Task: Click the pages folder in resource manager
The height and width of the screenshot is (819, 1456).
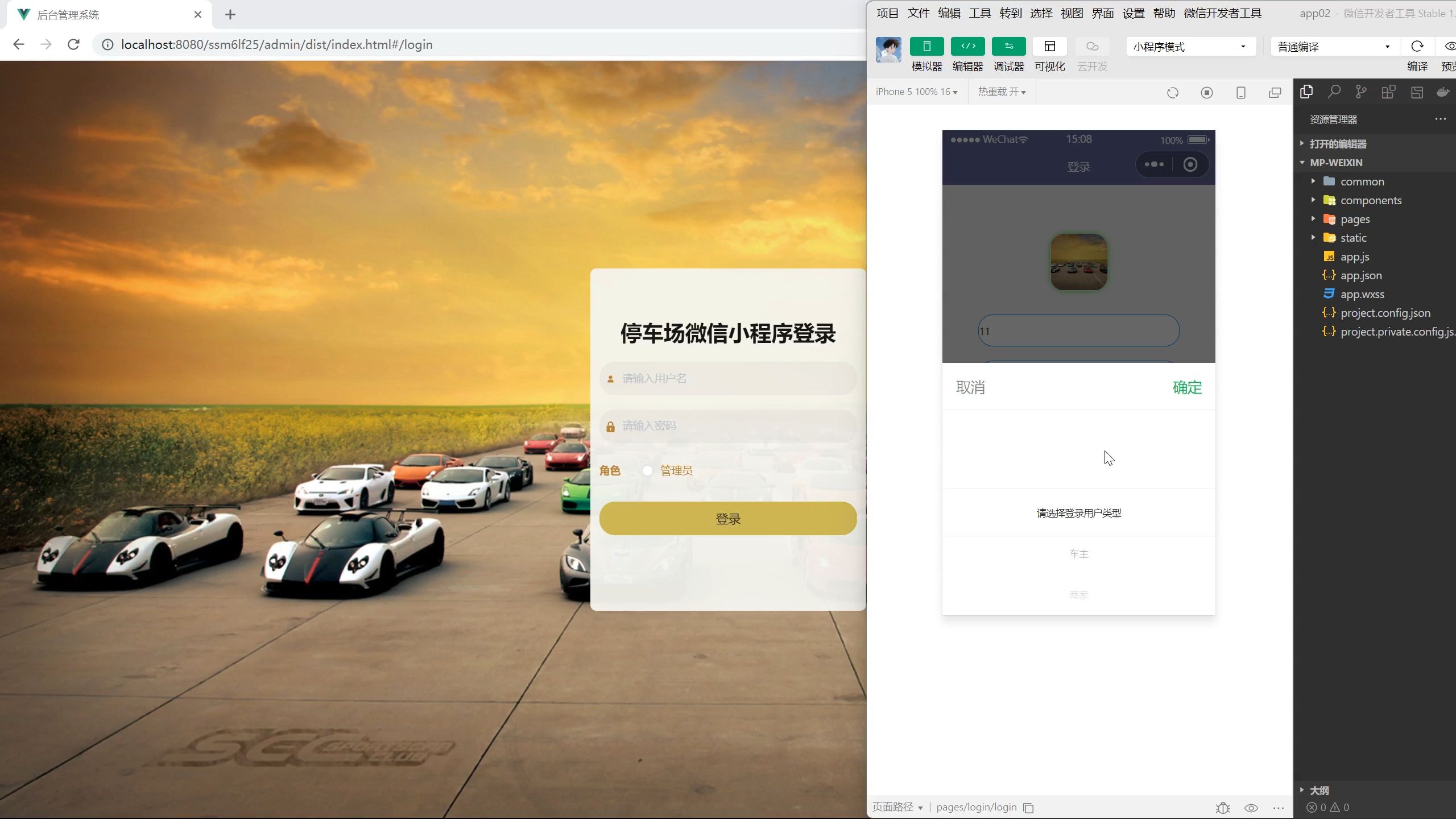Action: (x=1355, y=219)
